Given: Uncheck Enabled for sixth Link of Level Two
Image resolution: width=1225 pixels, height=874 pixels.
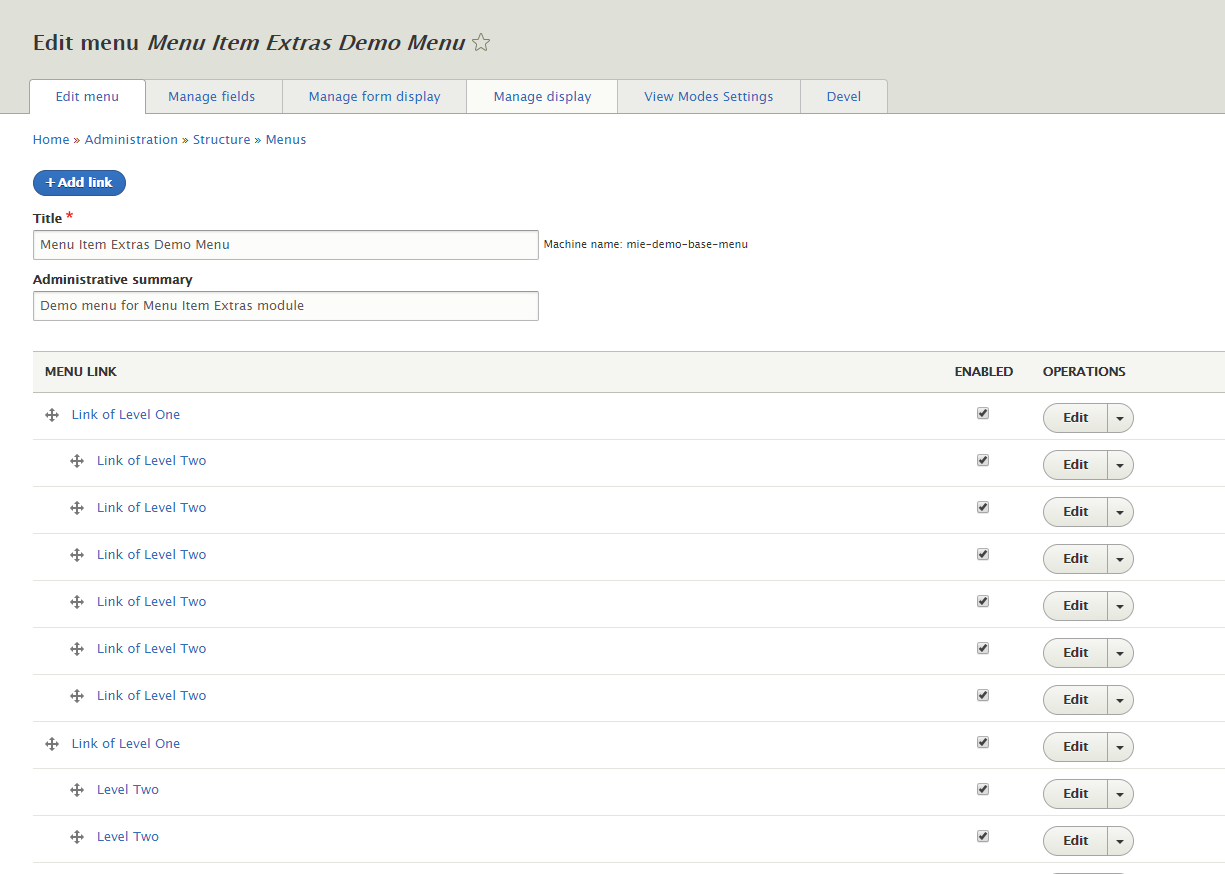Looking at the screenshot, I should click(x=983, y=695).
